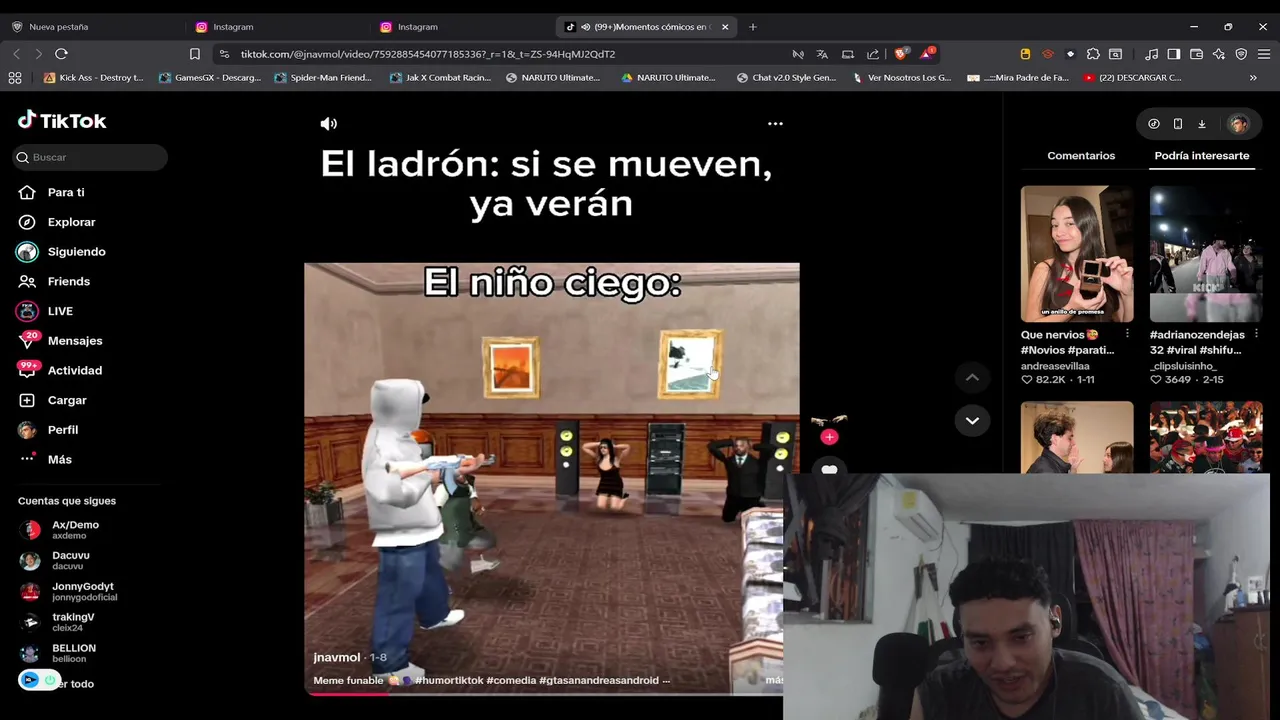Close the TikTok browser tab
Viewport: 1280px width, 720px height.
point(725,27)
